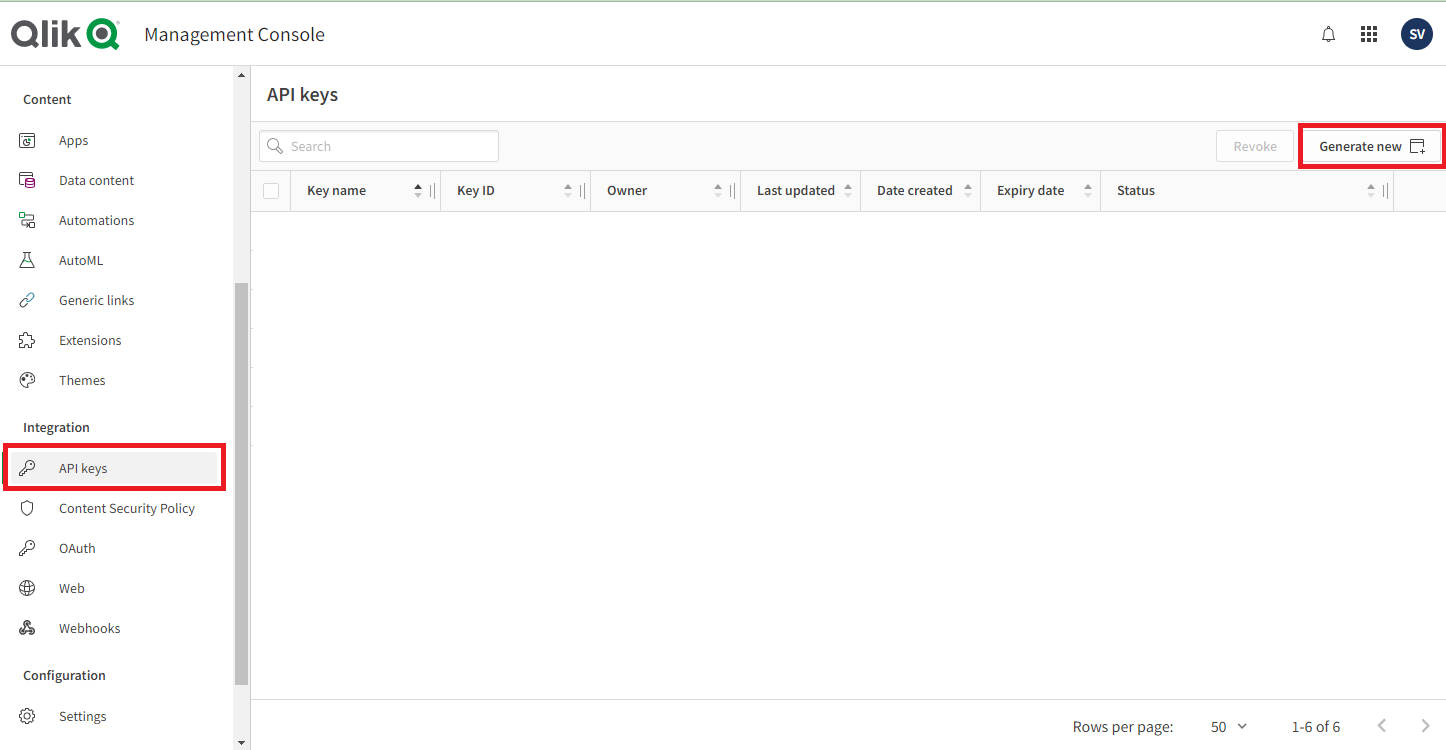This screenshot has width=1446, height=750.
Task: Expand the Owner column sort control
Action: 717,189
